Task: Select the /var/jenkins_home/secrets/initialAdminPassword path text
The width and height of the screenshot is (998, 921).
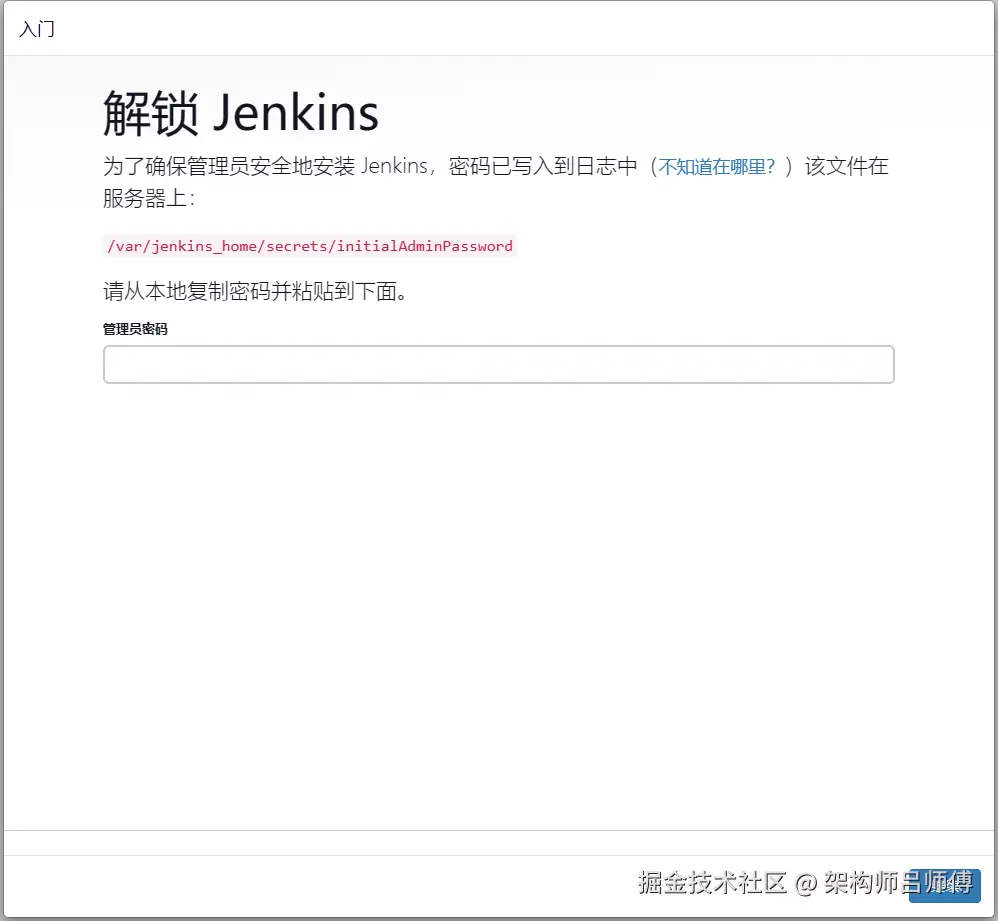Action: click(310, 246)
